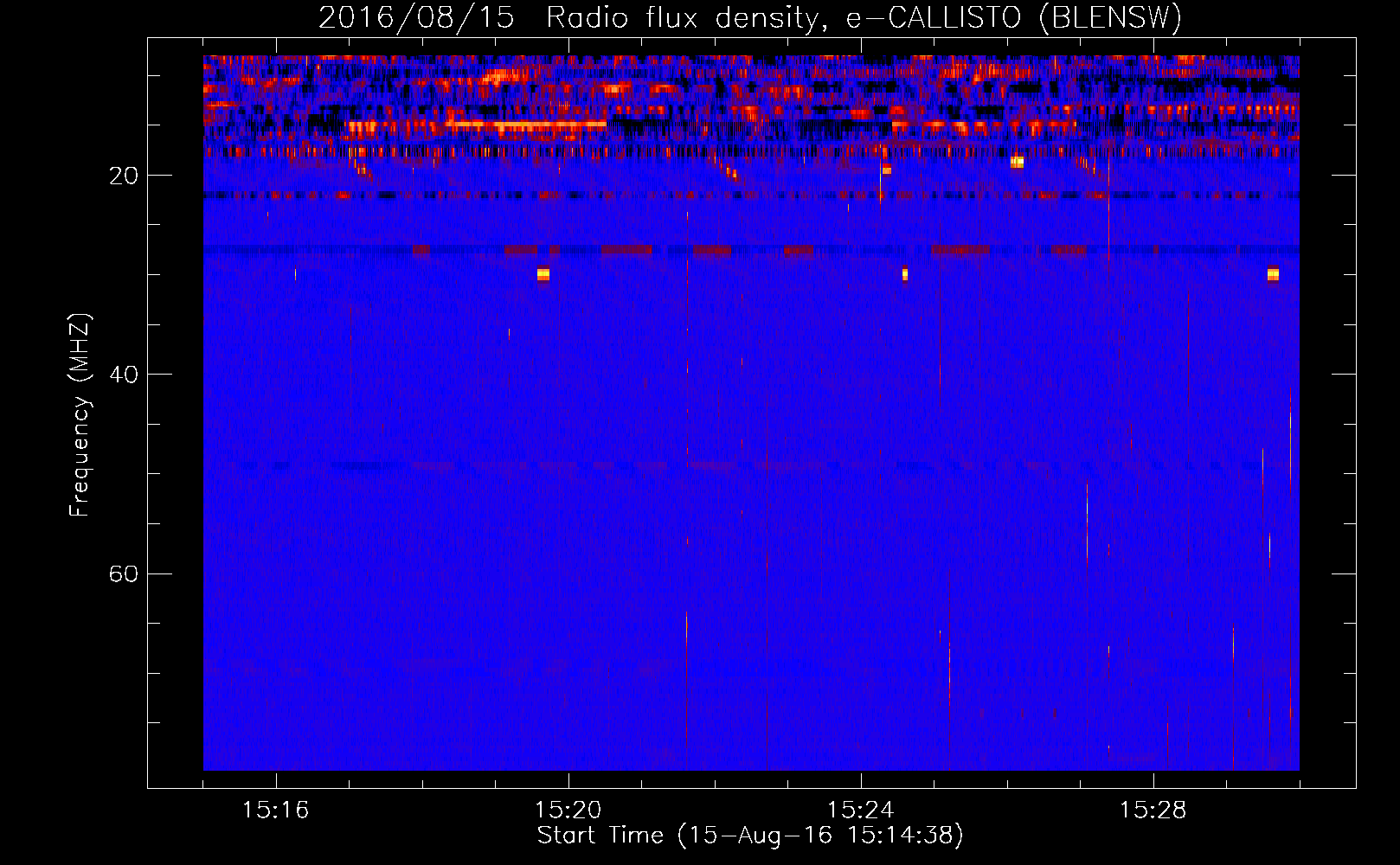Click the 60 MHz frequency tick label
The height and width of the screenshot is (865, 1400).
coord(124,574)
